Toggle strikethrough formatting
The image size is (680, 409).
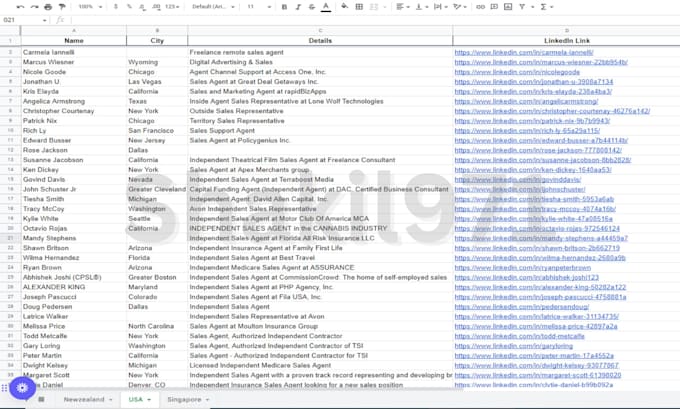[x=312, y=7]
